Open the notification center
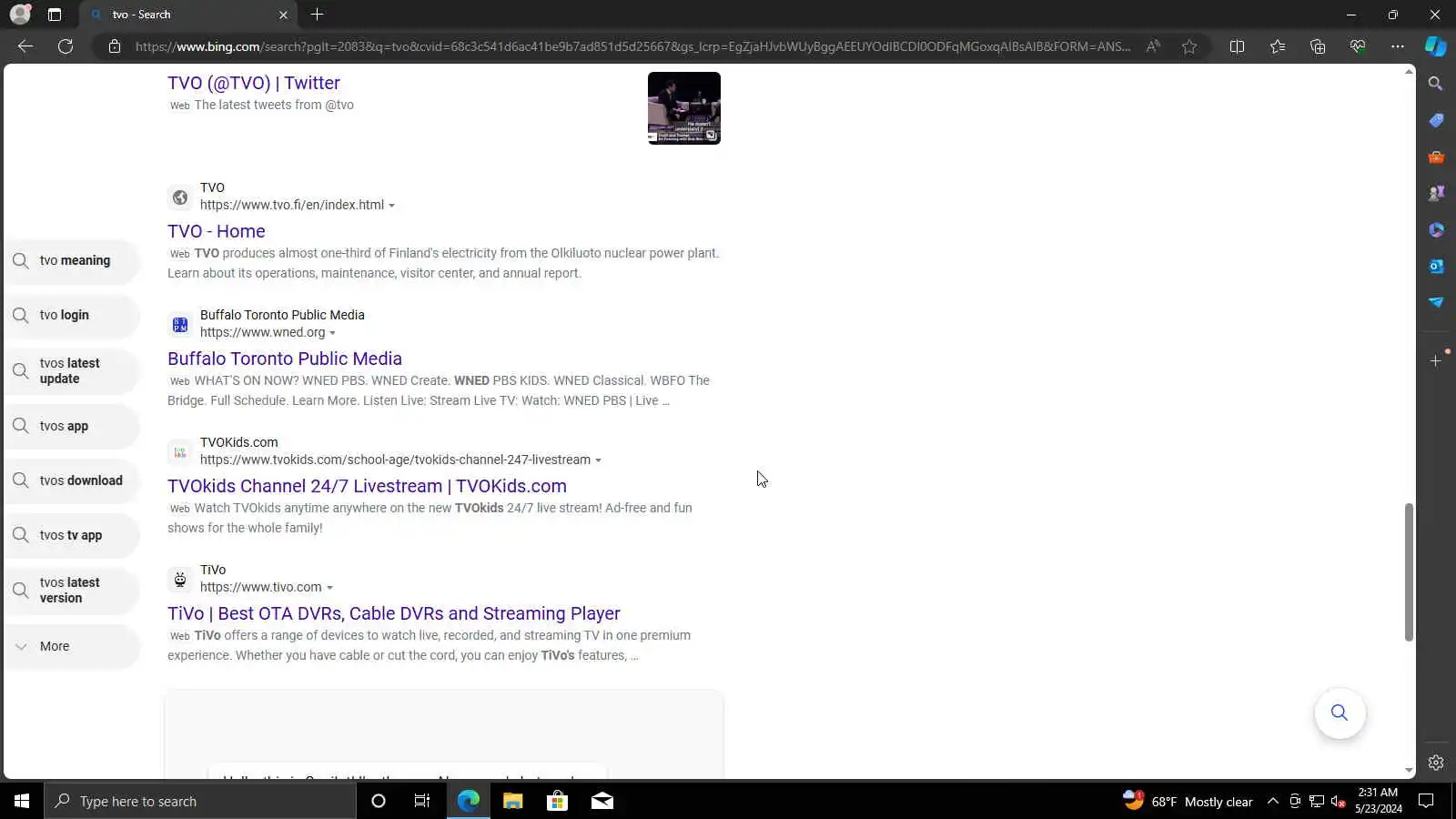Viewport: 1456px width, 819px height. (x=1427, y=802)
